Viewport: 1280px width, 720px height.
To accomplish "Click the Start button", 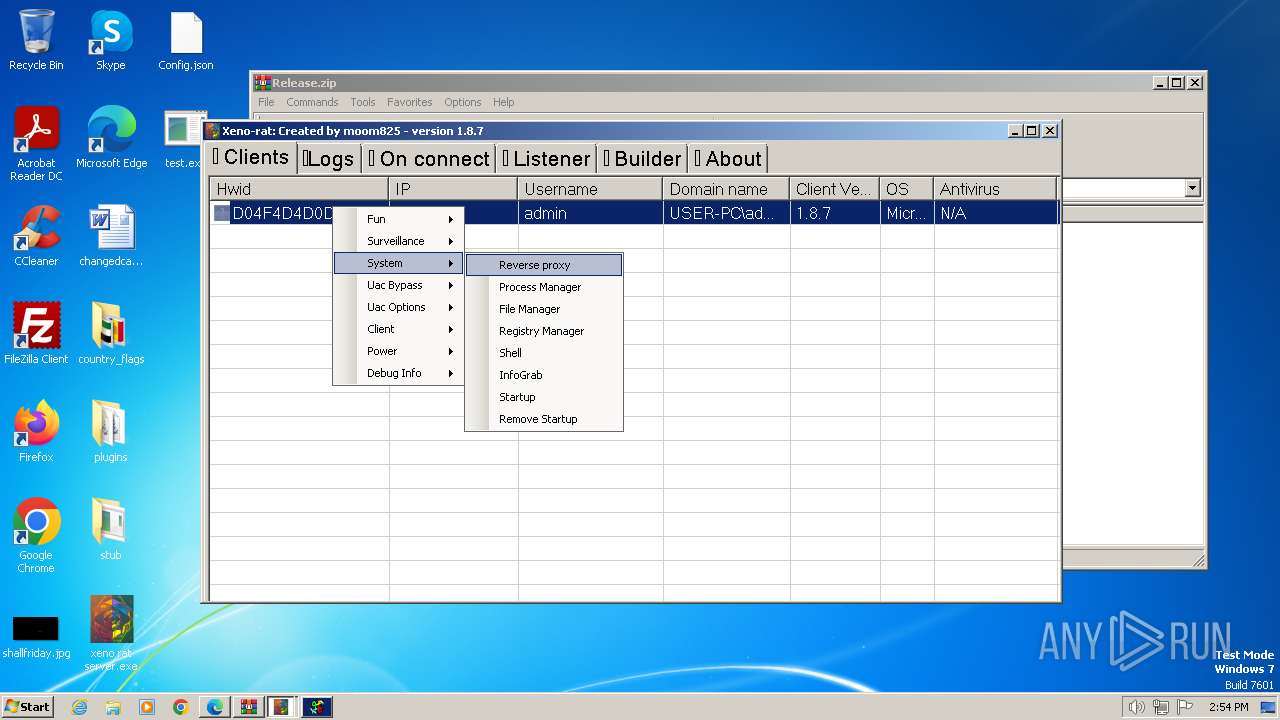I will point(28,707).
